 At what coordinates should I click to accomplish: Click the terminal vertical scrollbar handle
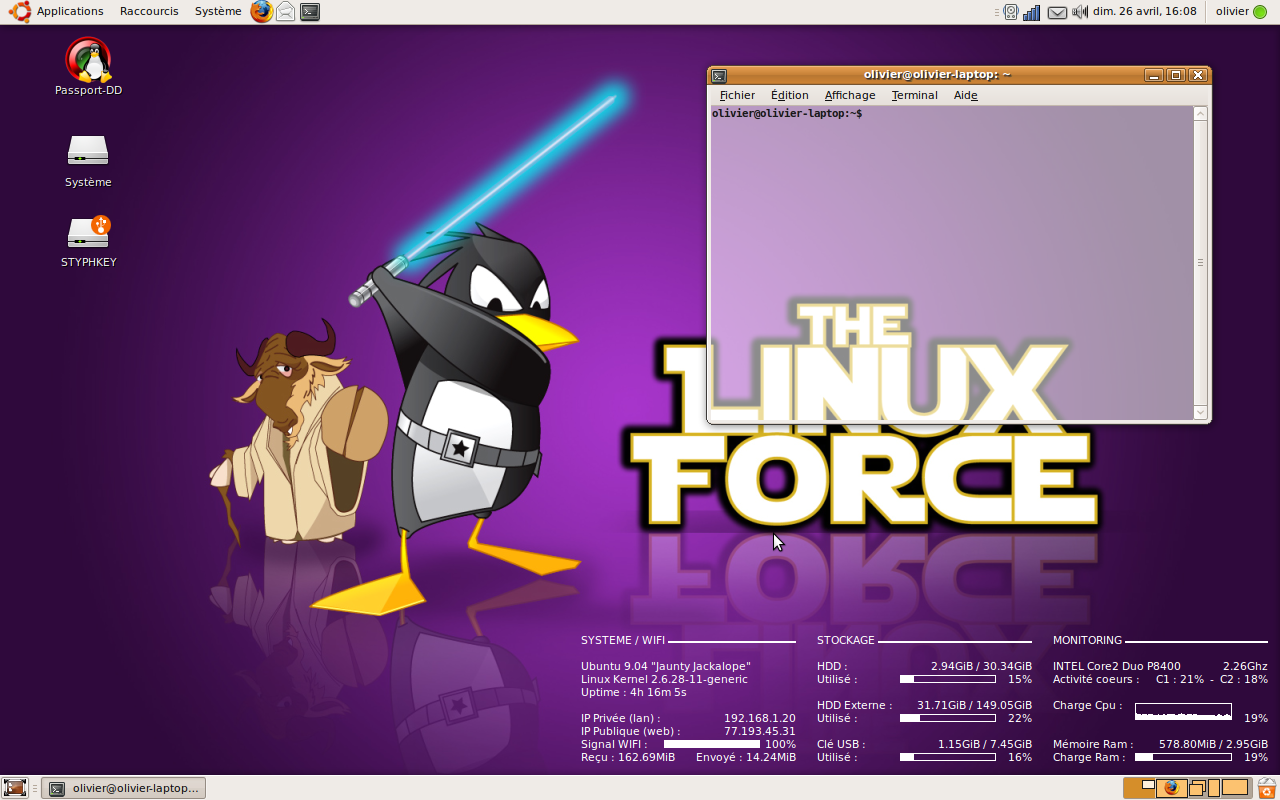pos(1201,263)
